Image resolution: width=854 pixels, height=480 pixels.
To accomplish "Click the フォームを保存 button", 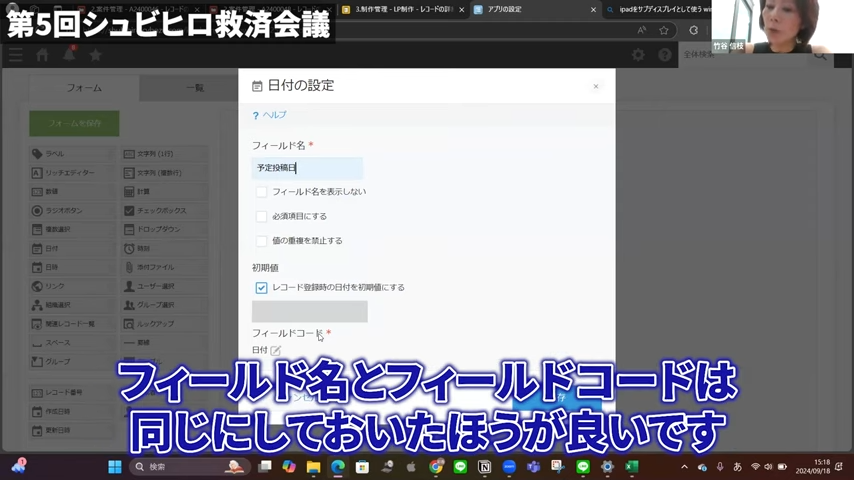I will pyautogui.click(x=75, y=124).
